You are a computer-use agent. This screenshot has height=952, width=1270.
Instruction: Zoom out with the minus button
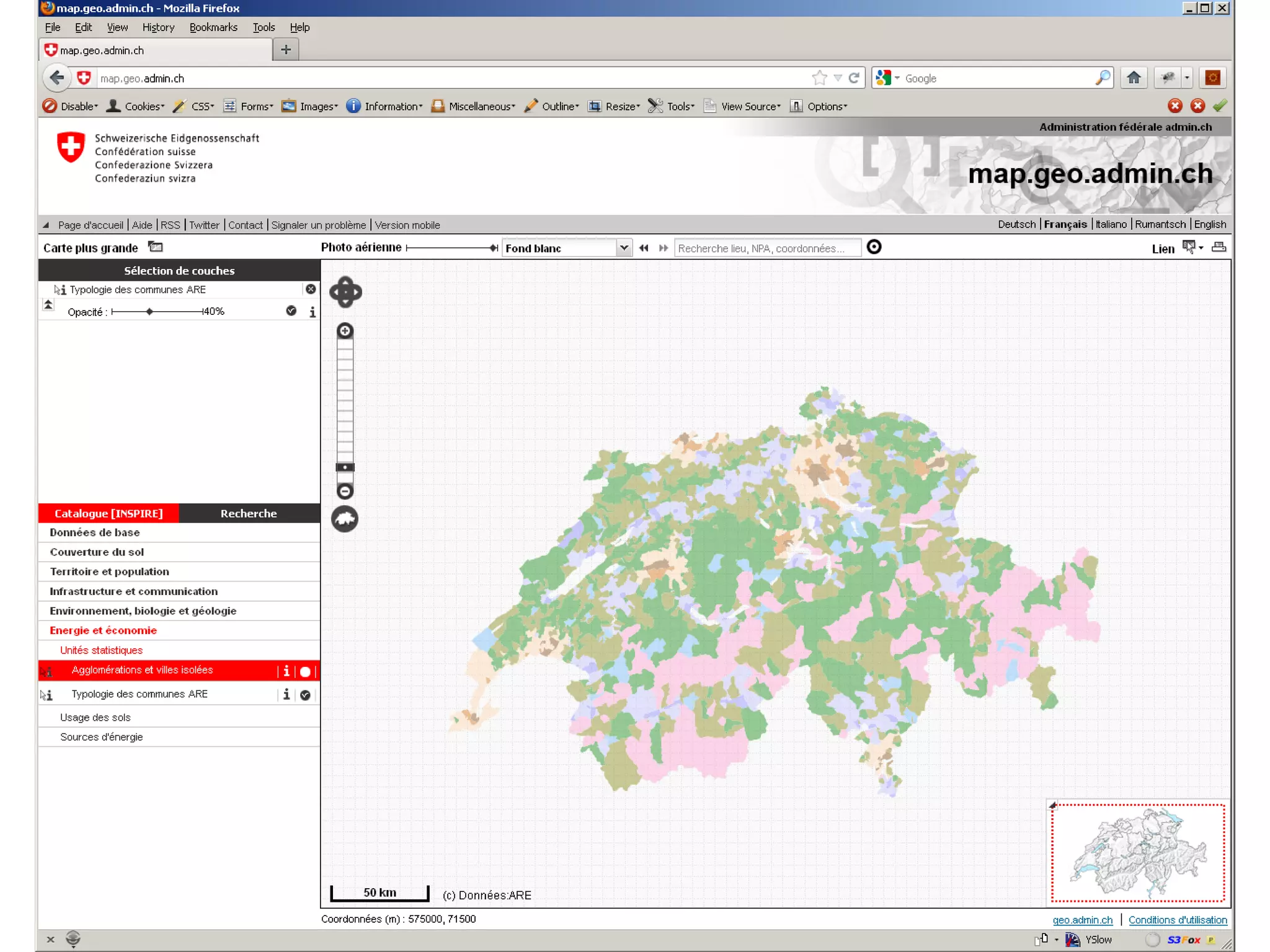(345, 491)
